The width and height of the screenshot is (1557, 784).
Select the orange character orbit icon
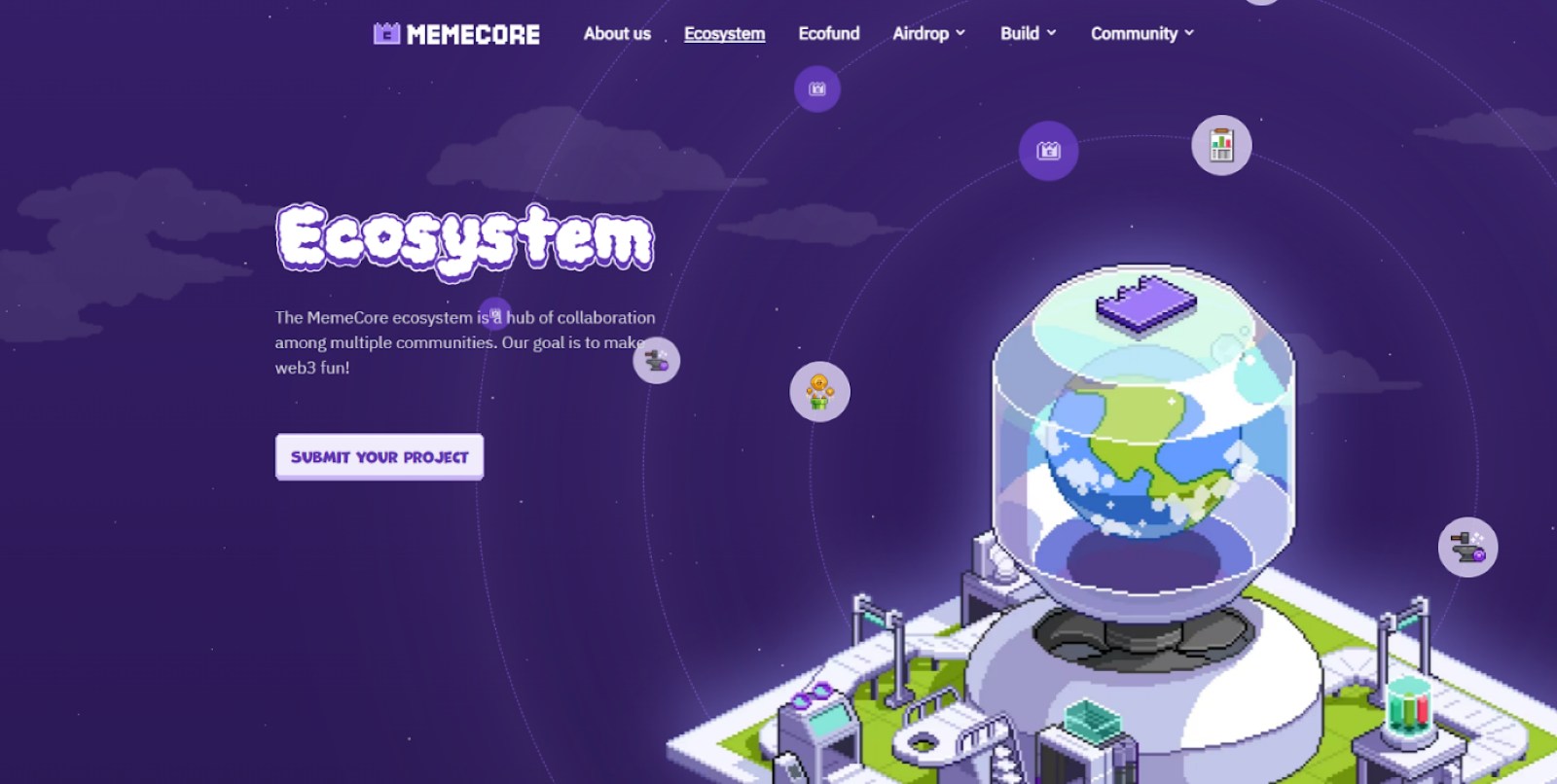[x=819, y=392]
